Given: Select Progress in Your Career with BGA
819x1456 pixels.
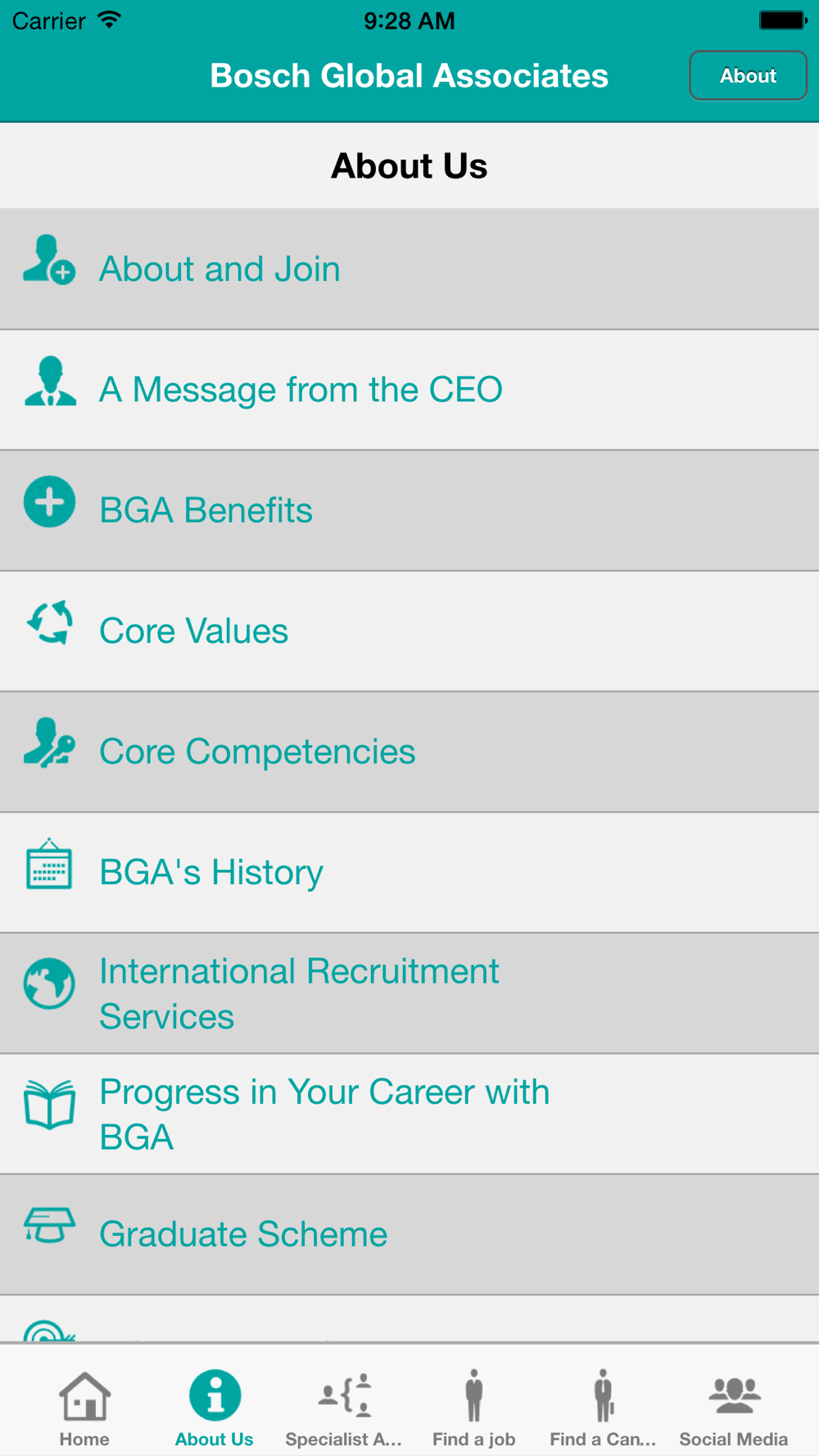Looking at the screenshot, I should point(409,1114).
